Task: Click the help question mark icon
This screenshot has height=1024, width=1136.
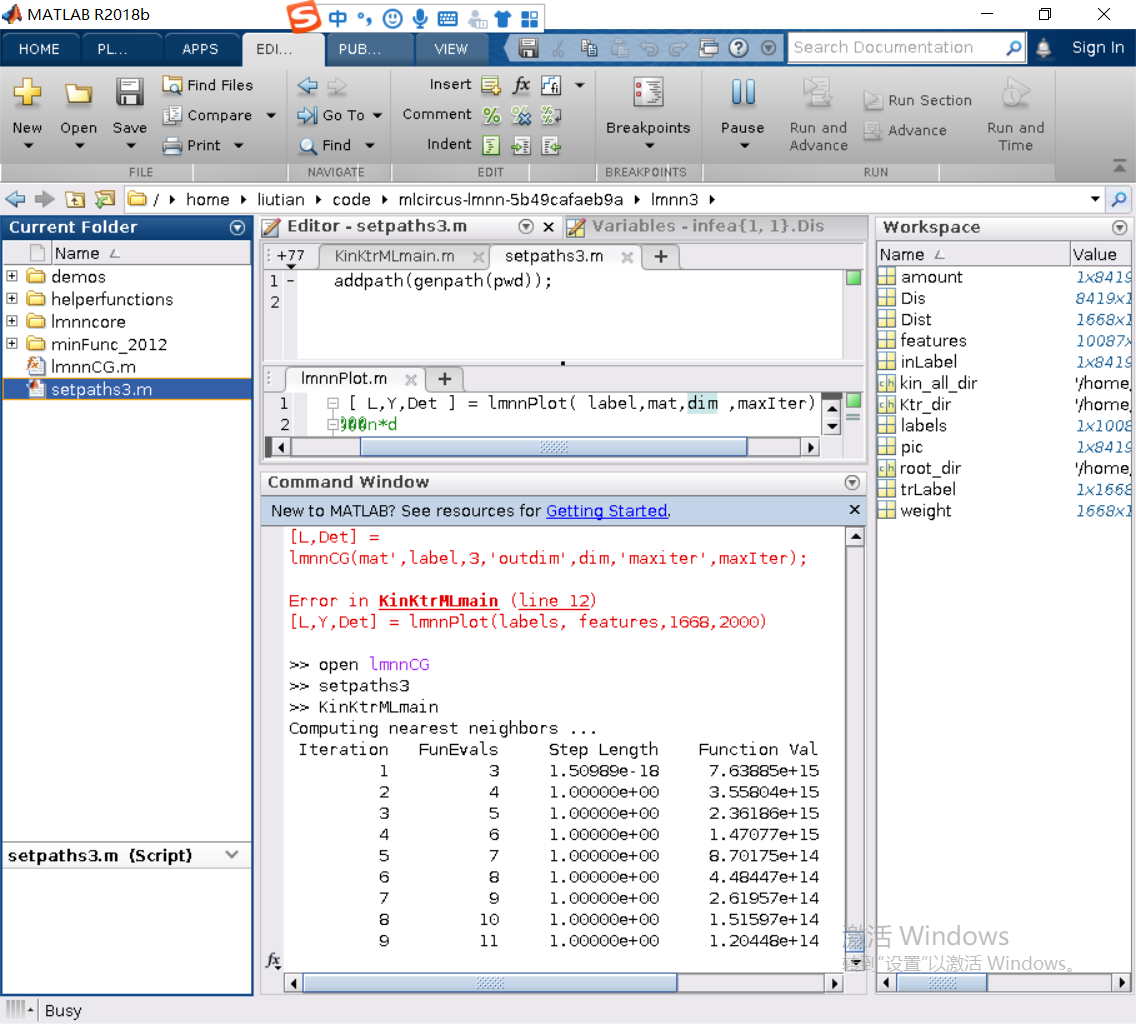Action: [738, 48]
